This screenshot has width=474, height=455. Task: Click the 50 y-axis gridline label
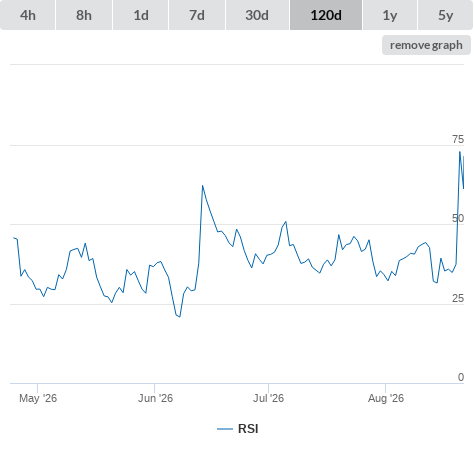458,218
